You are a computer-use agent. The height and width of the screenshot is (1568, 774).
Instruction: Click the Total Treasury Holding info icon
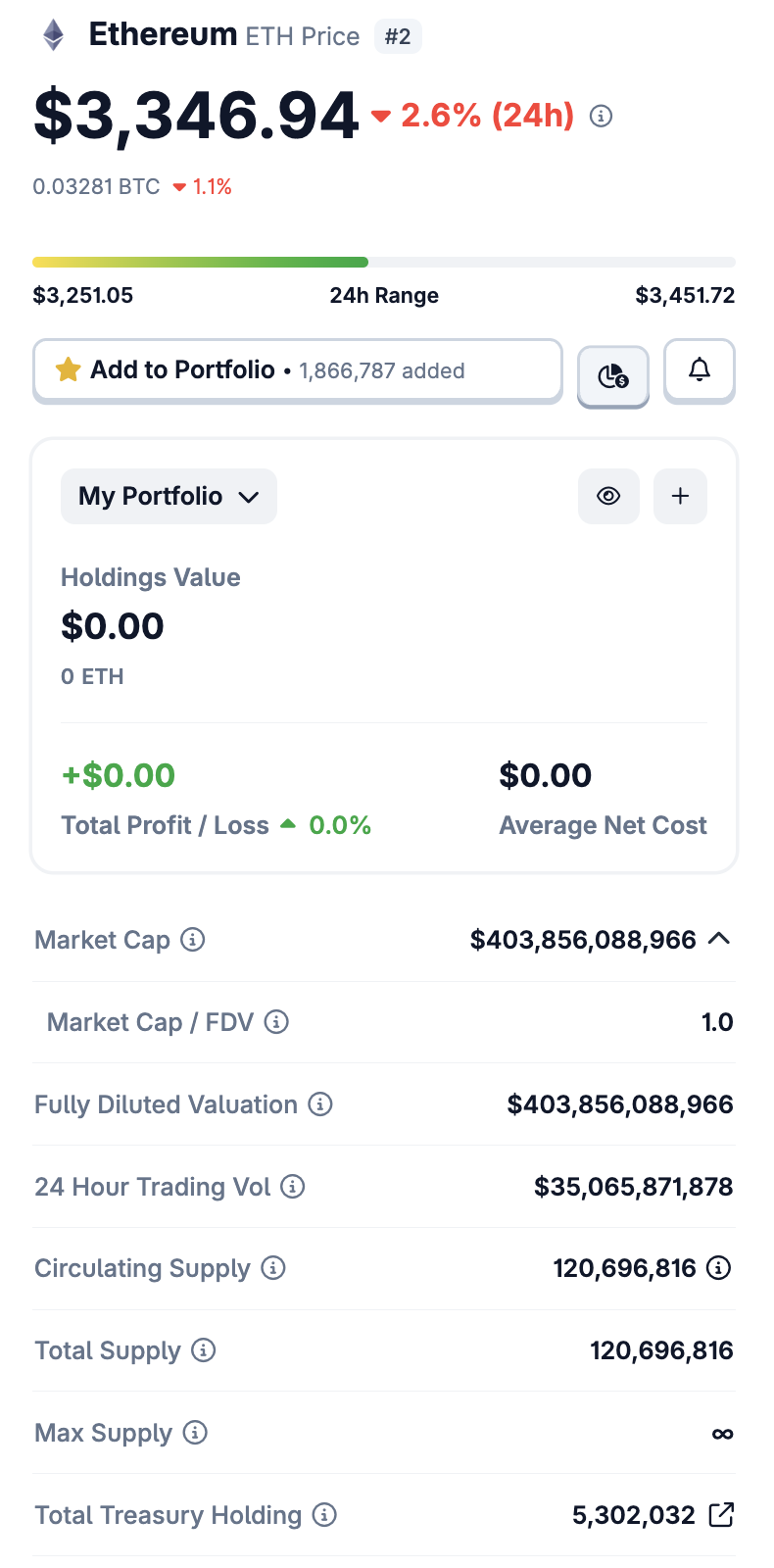click(x=324, y=1515)
